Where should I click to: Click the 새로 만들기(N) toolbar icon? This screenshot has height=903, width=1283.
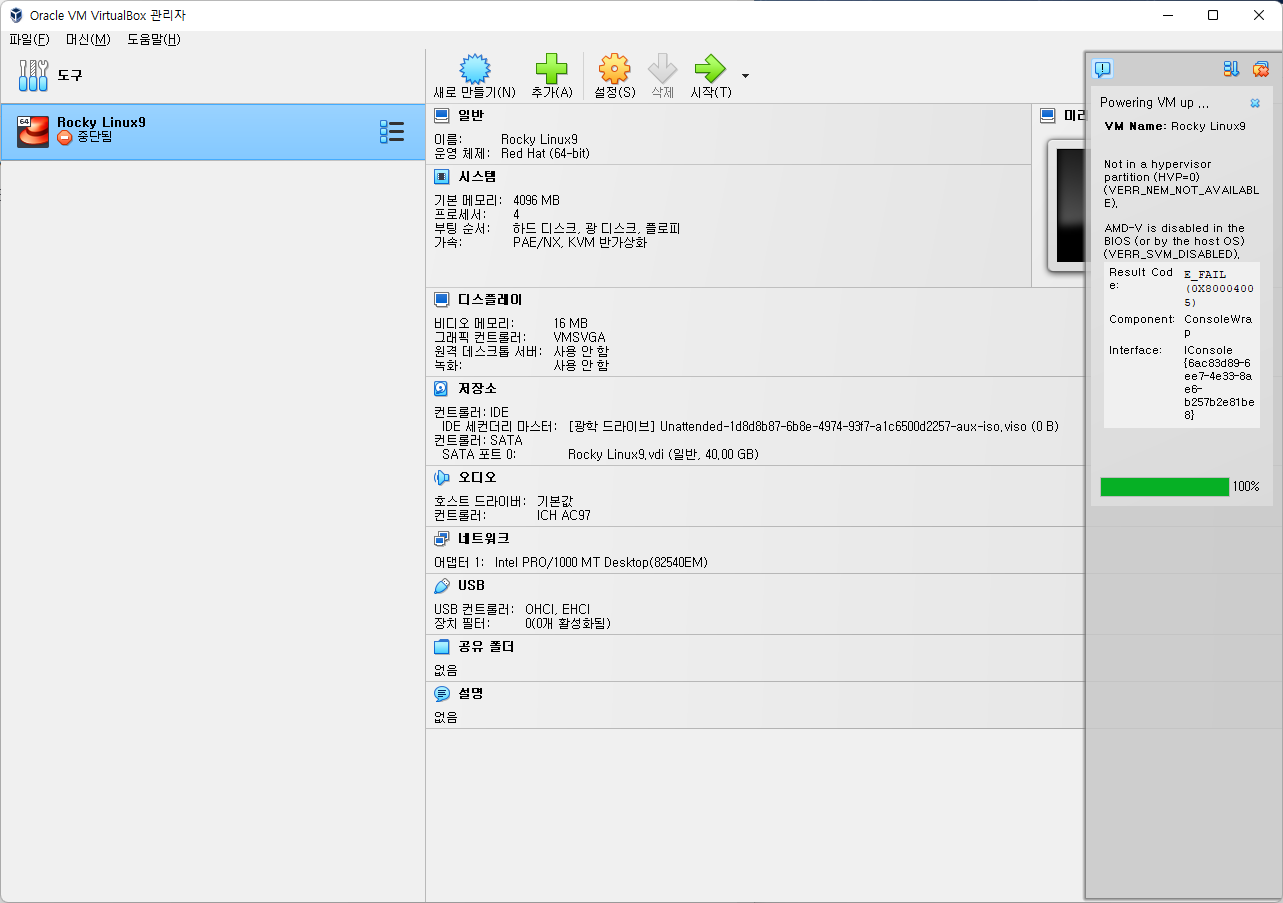pyautogui.click(x=475, y=69)
